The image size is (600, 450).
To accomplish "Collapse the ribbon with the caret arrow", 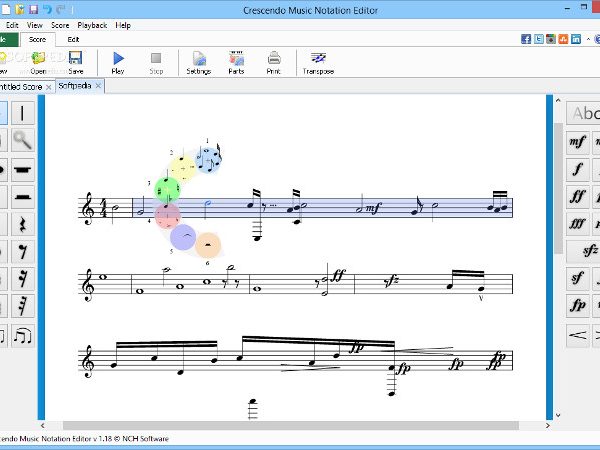I will 588,39.
